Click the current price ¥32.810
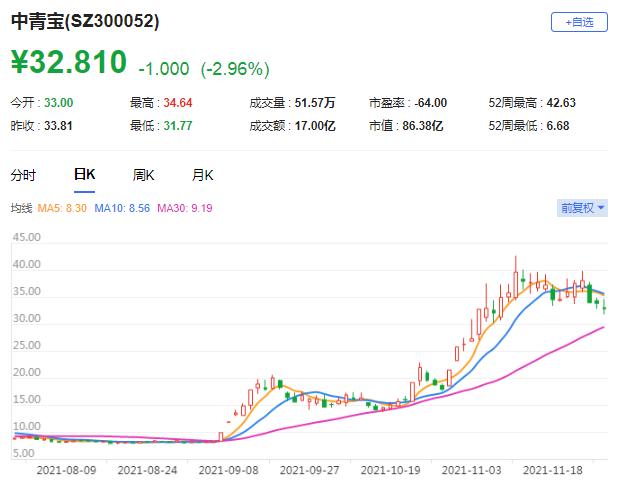The height and width of the screenshot is (483, 630). (69, 62)
